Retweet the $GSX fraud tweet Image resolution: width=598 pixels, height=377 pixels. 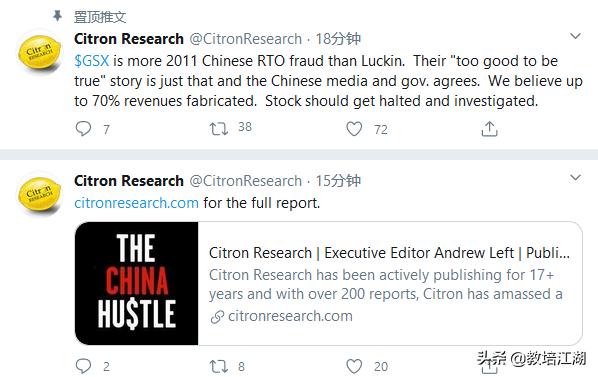point(219,129)
